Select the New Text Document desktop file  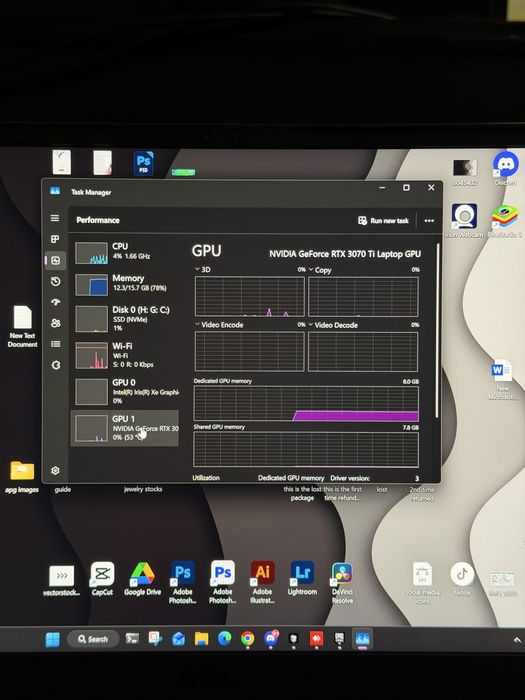click(22, 327)
